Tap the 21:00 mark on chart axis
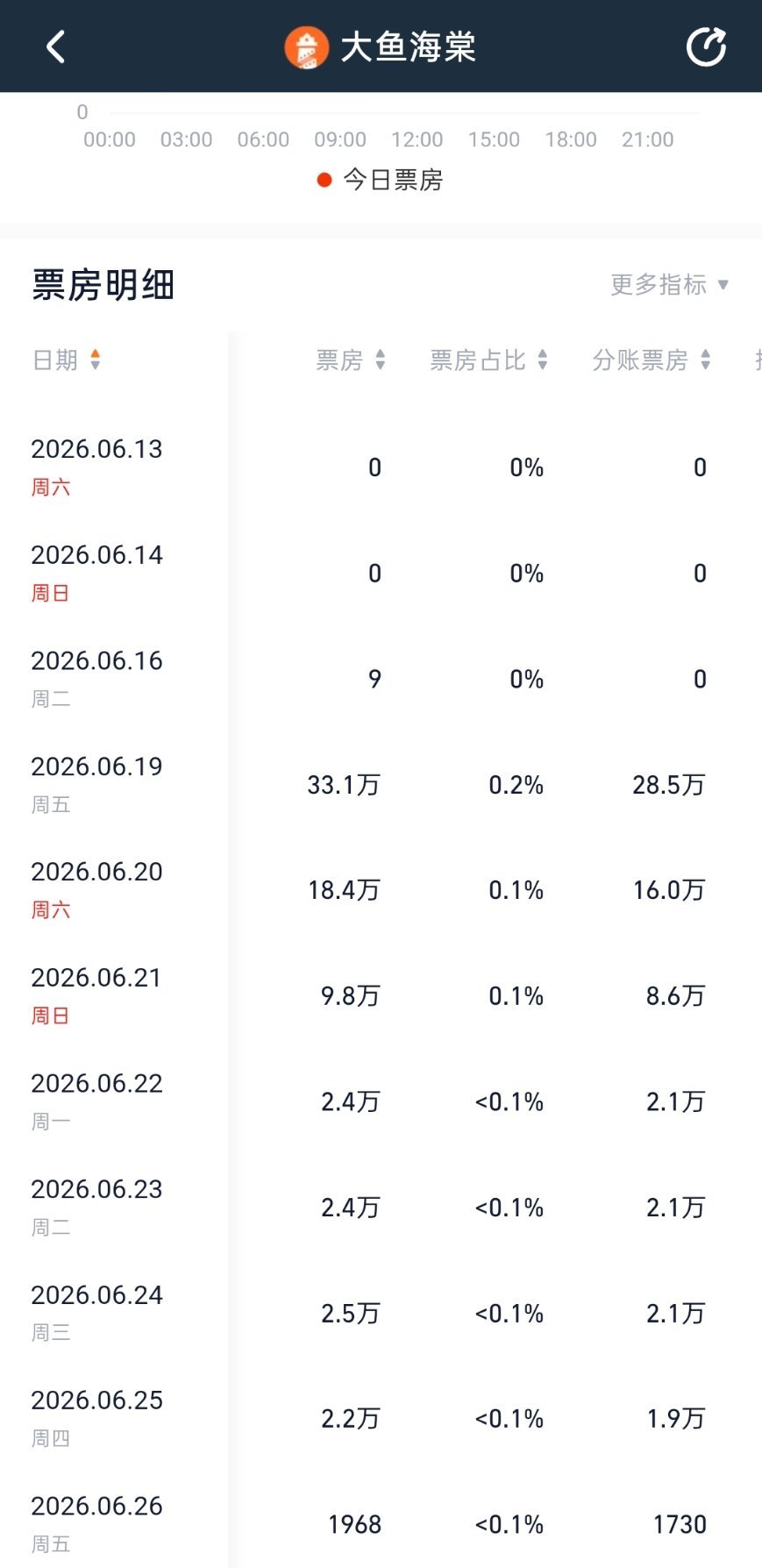762x1568 pixels. coord(648,139)
